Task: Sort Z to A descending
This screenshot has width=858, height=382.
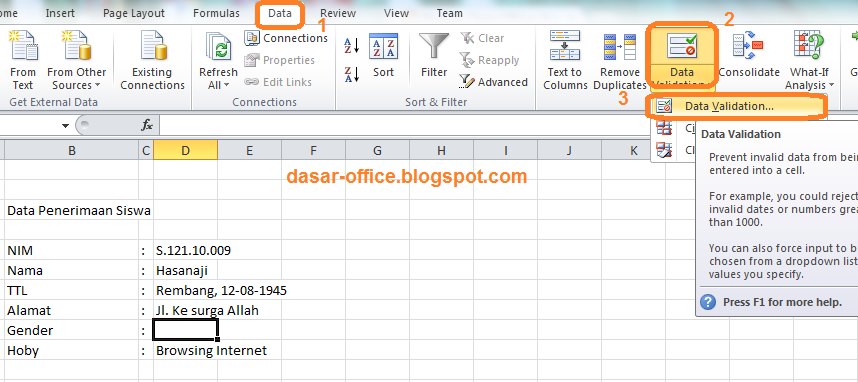Action: click(x=351, y=74)
